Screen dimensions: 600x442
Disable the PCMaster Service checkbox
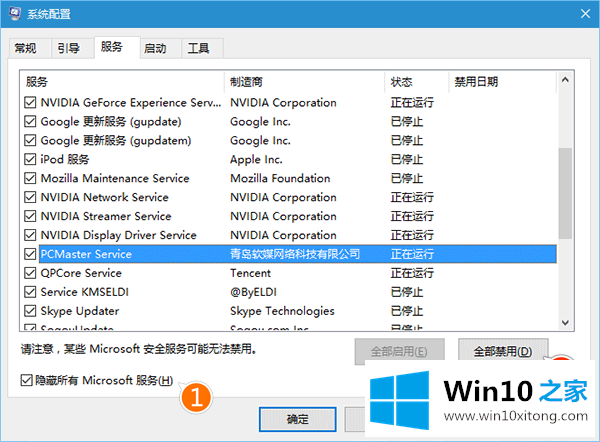click(29, 254)
